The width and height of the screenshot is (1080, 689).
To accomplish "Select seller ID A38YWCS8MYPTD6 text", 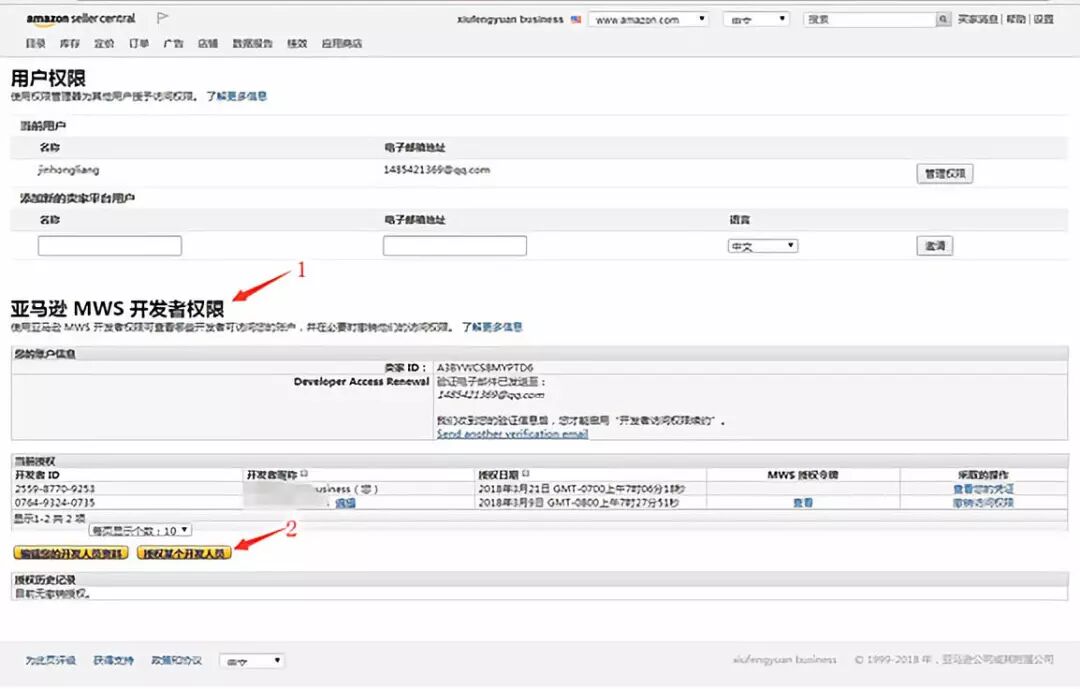I will (x=485, y=367).
